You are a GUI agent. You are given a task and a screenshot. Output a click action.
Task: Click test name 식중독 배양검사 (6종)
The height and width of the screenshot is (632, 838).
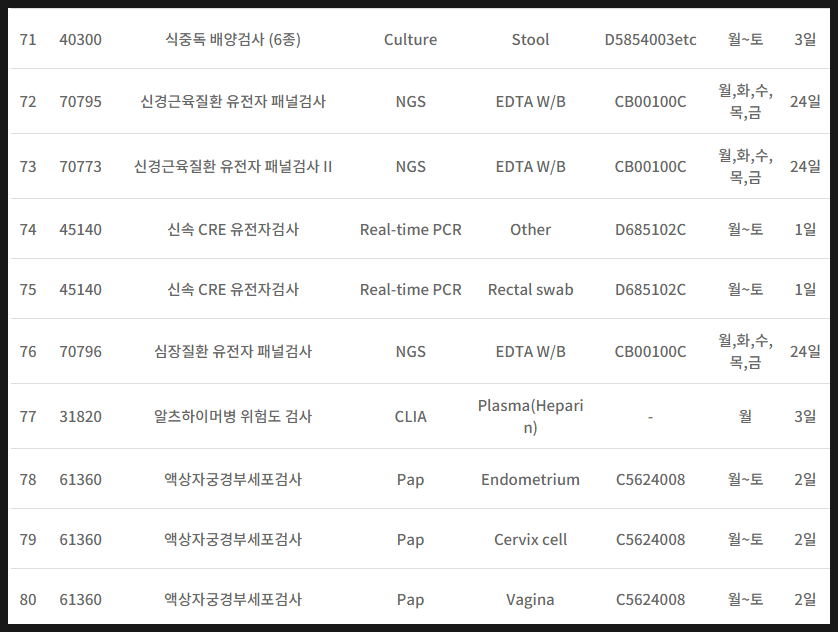point(232,40)
